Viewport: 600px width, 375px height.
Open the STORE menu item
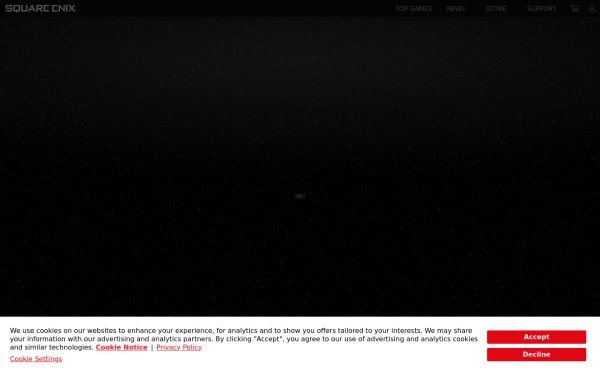[x=496, y=8]
